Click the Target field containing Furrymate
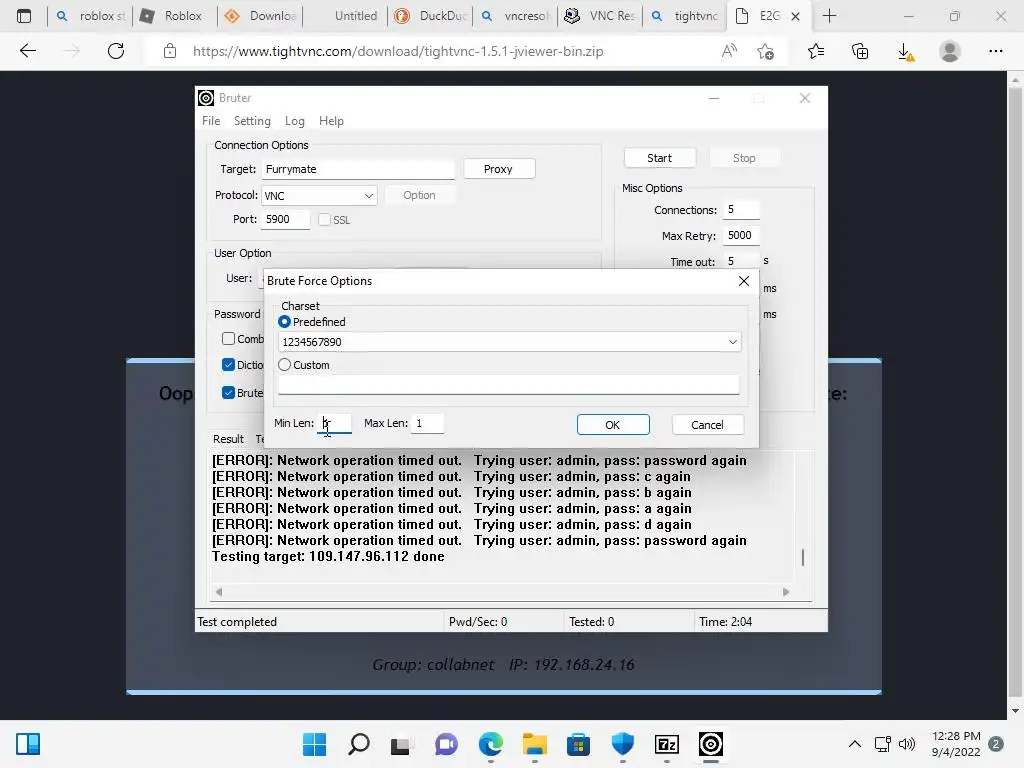This screenshot has height=768, width=1024. [x=358, y=169]
